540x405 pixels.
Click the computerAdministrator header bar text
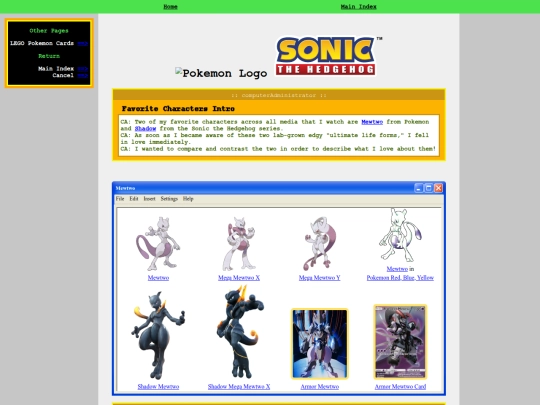pos(279,95)
